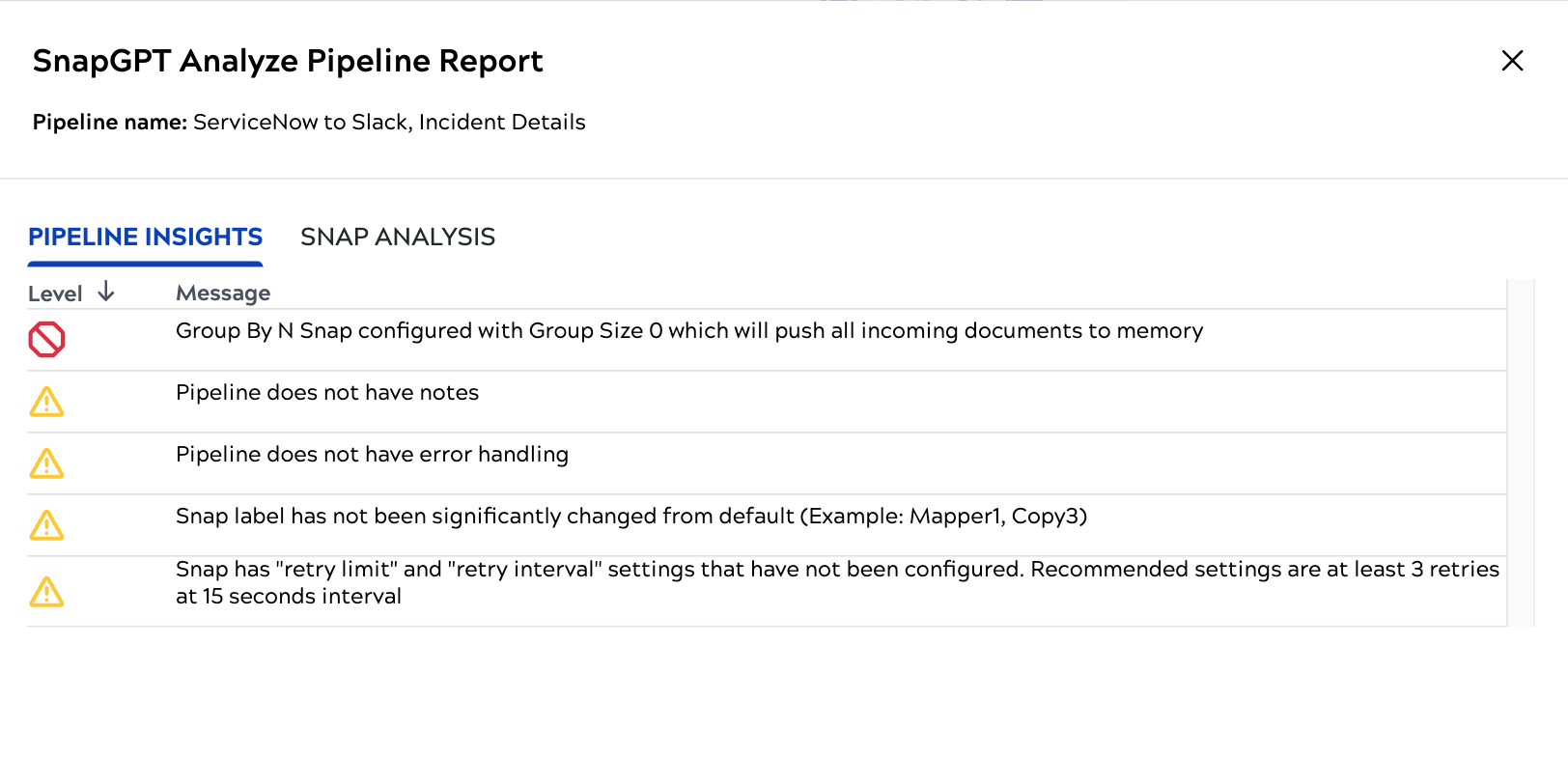Screen dimensions: 1568x757
Task: Select the 'Pipeline does not have error handling' row
Action: (372, 455)
